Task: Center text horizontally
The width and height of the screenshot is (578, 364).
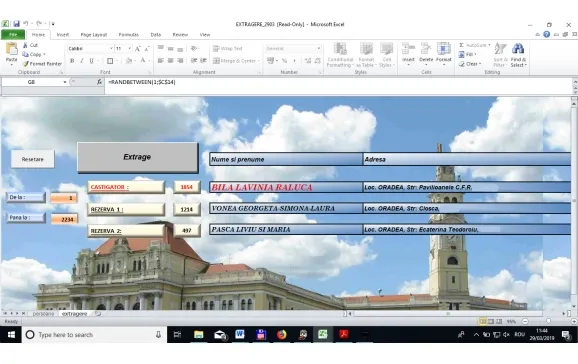Action: coord(170,60)
